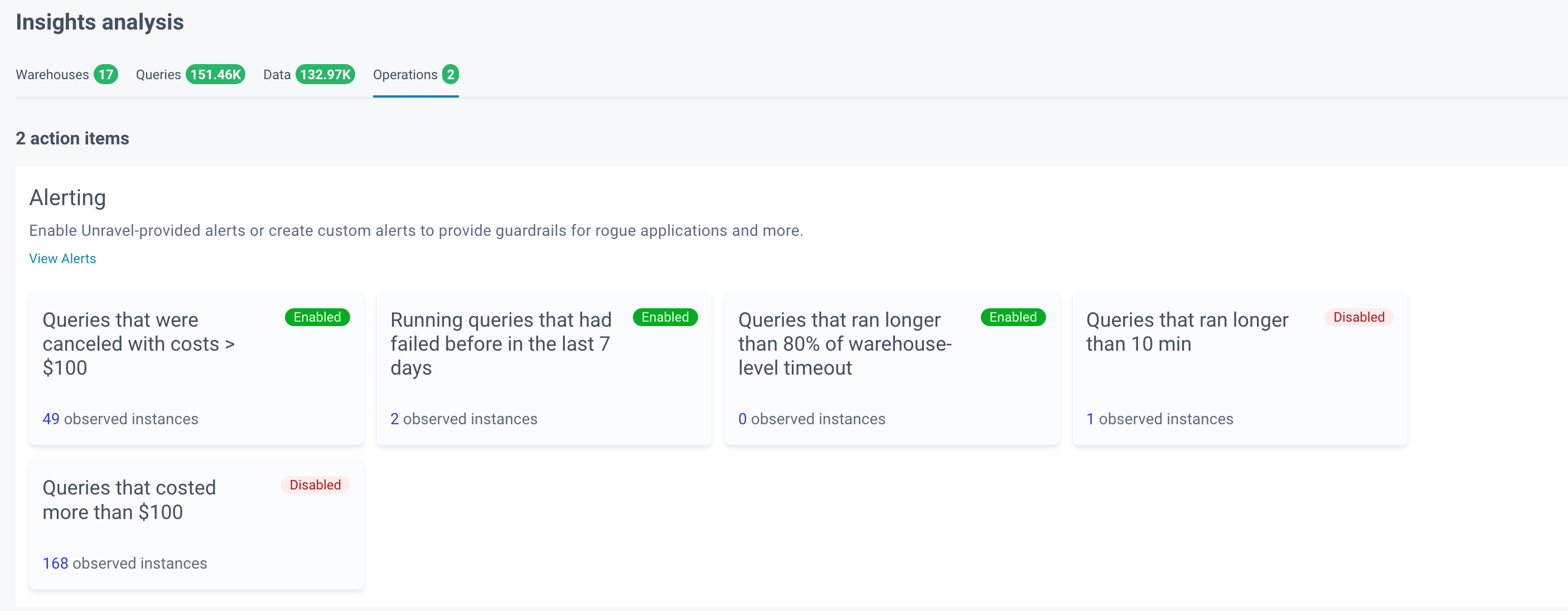Image resolution: width=1568 pixels, height=611 pixels.
Task: Open 0 observed instances link
Action: coord(742,419)
